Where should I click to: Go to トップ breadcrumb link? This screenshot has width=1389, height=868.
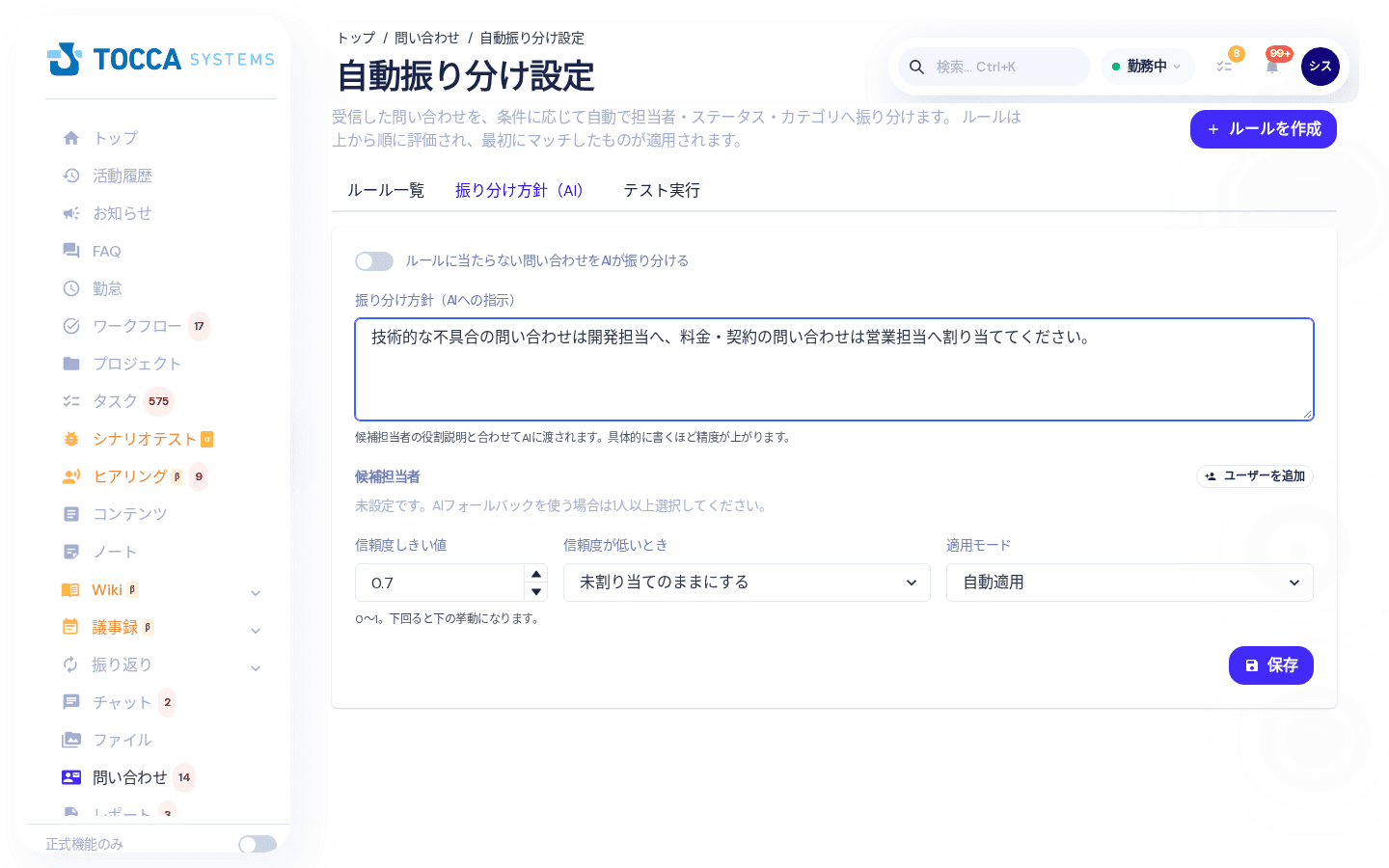(356, 38)
